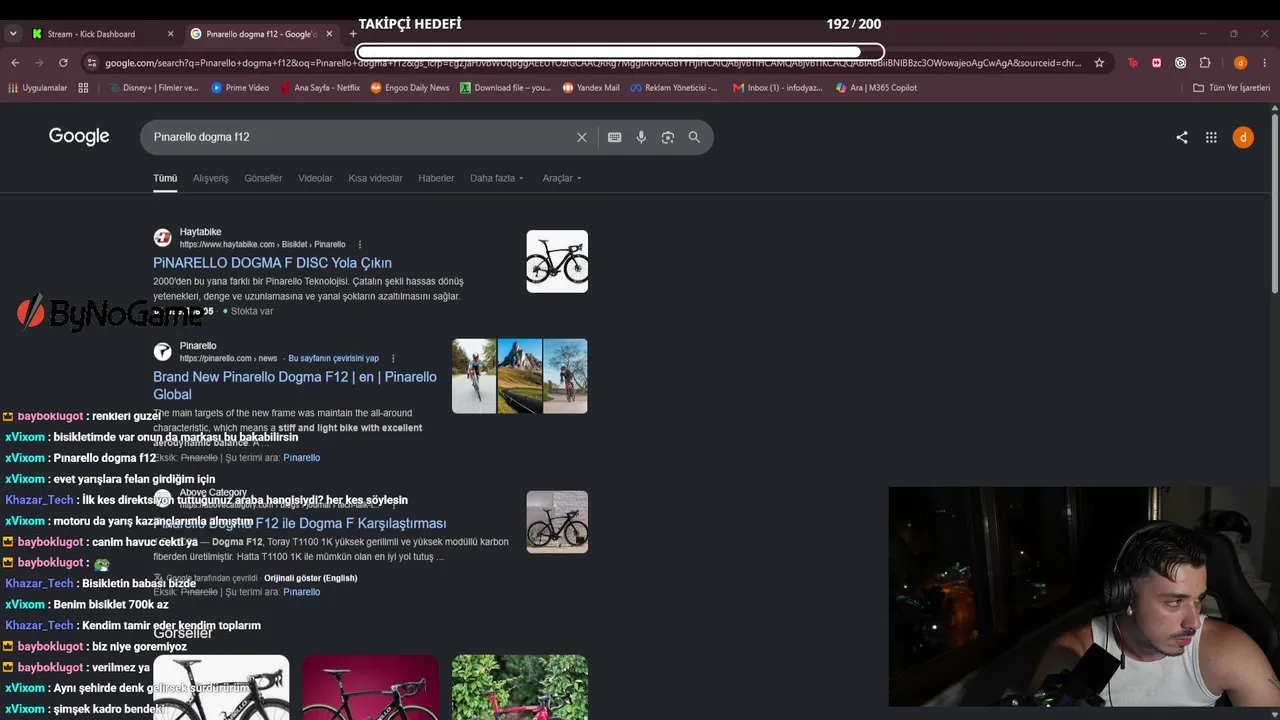Reload the current page
Screen dimensions: 1280x720
(63, 63)
